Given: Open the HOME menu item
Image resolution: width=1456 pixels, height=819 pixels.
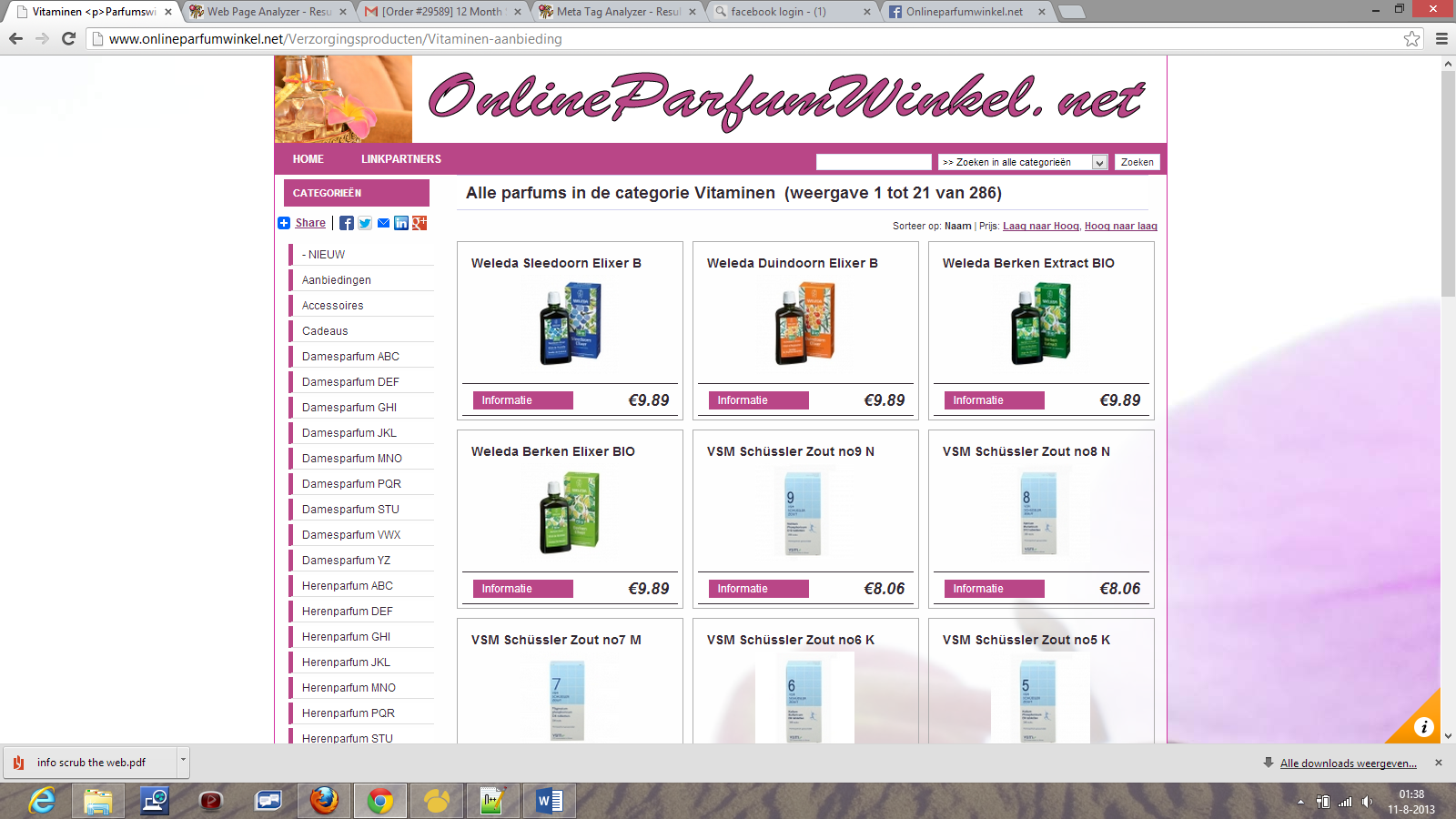Looking at the screenshot, I should pyautogui.click(x=308, y=159).
